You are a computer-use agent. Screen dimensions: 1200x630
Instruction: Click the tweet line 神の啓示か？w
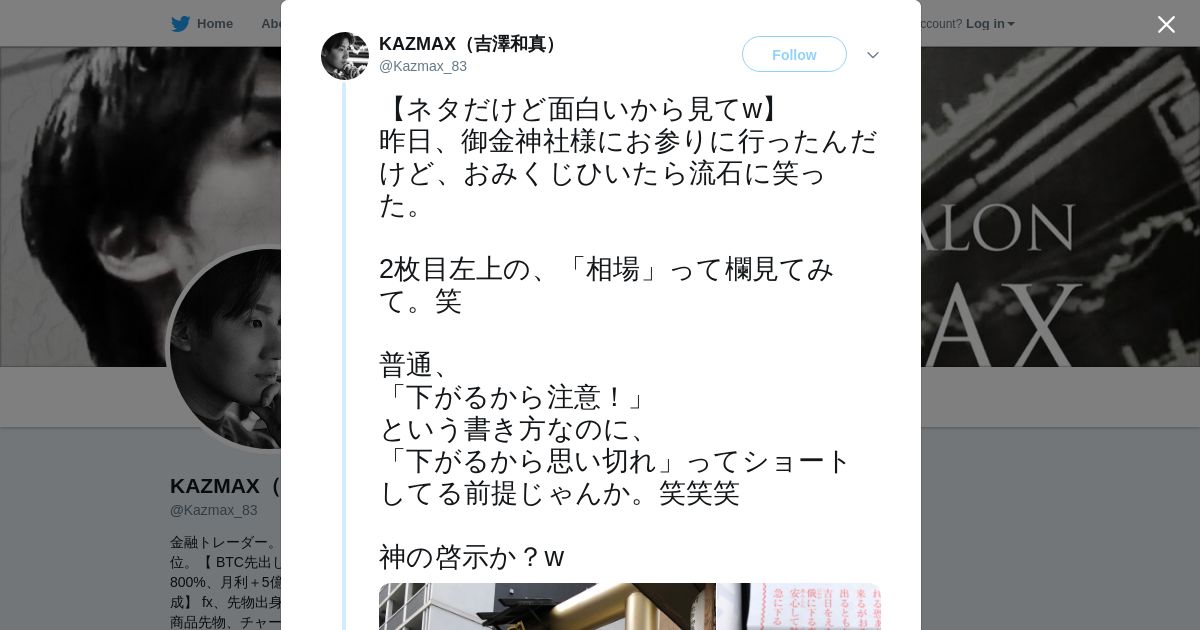[x=472, y=557]
